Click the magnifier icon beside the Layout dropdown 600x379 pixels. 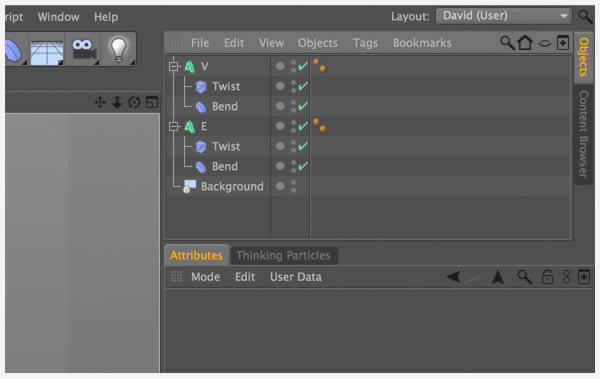[x=585, y=16]
